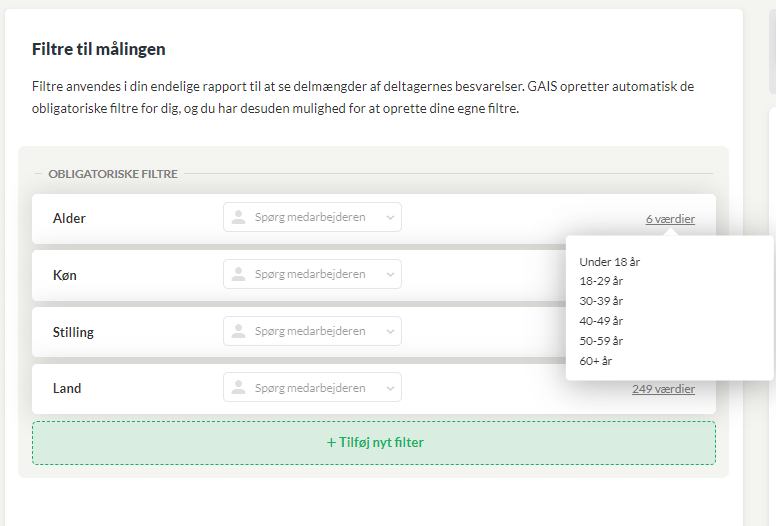Expand the Land chevron arrow
Screen dimensions: 776x526
point(390,388)
